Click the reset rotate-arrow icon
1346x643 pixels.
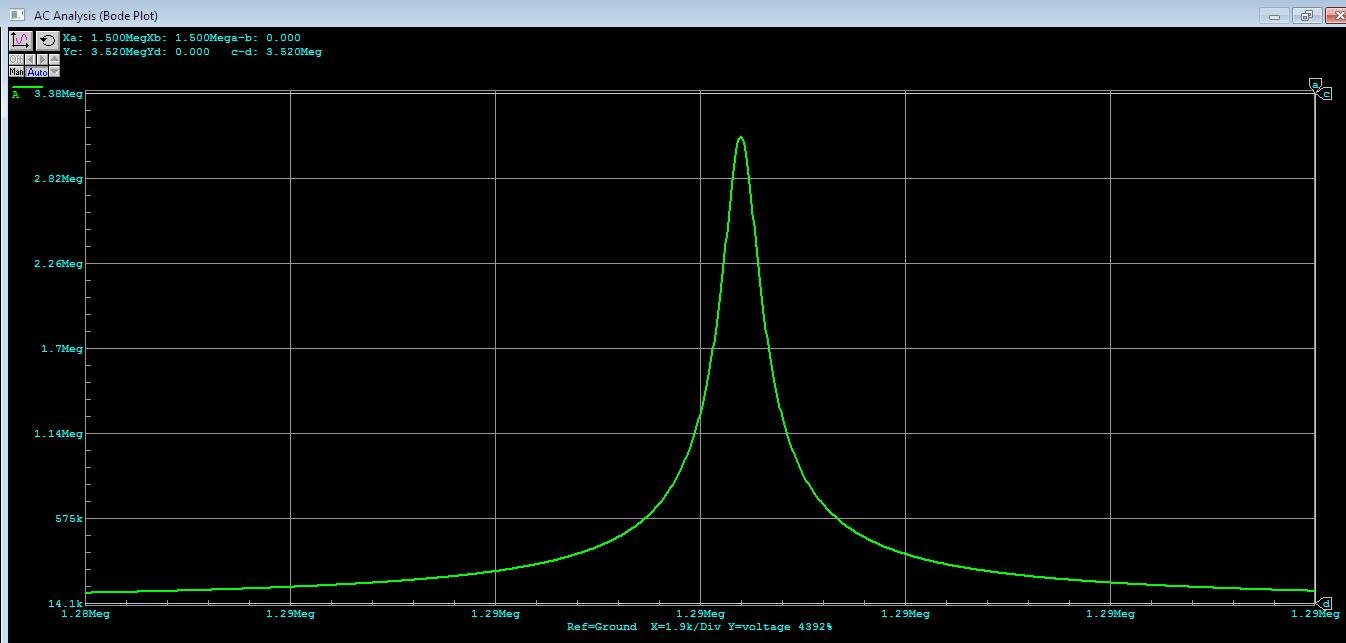(x=48, y=41)
